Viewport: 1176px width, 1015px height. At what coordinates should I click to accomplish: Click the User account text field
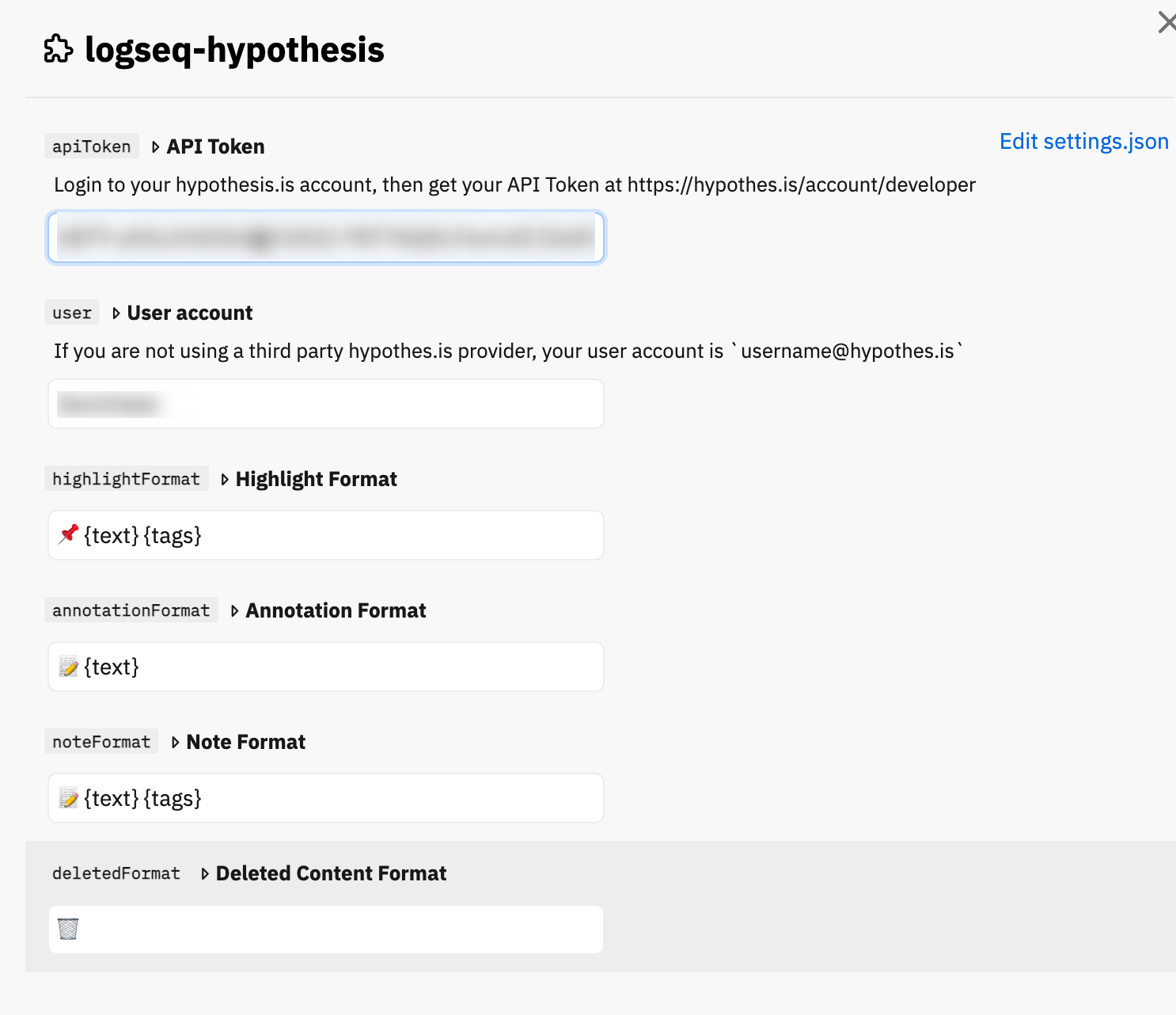[x=326, y=404]
